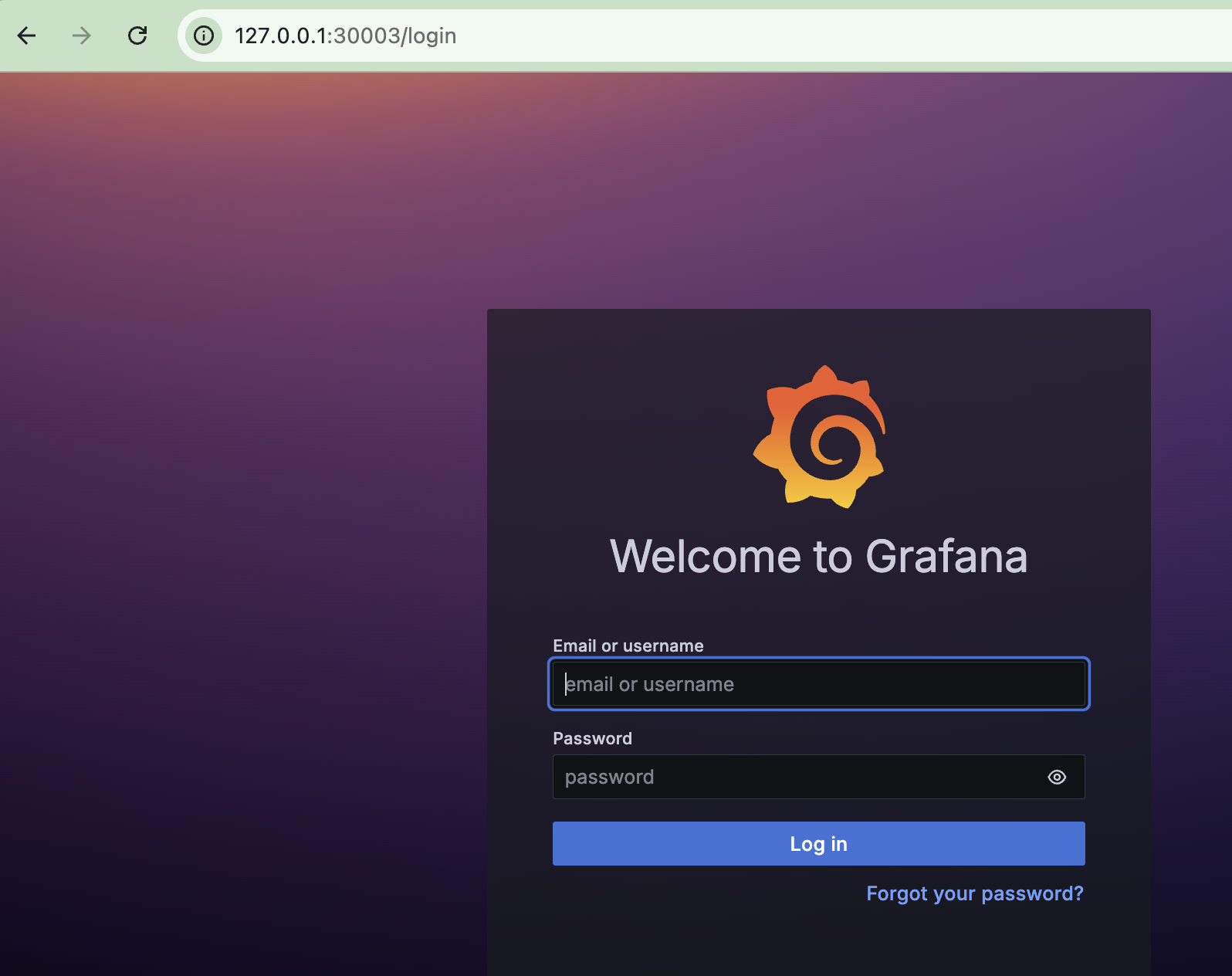Open Forgot your password link
1232x976 pixels.
[x=975, y=894]
